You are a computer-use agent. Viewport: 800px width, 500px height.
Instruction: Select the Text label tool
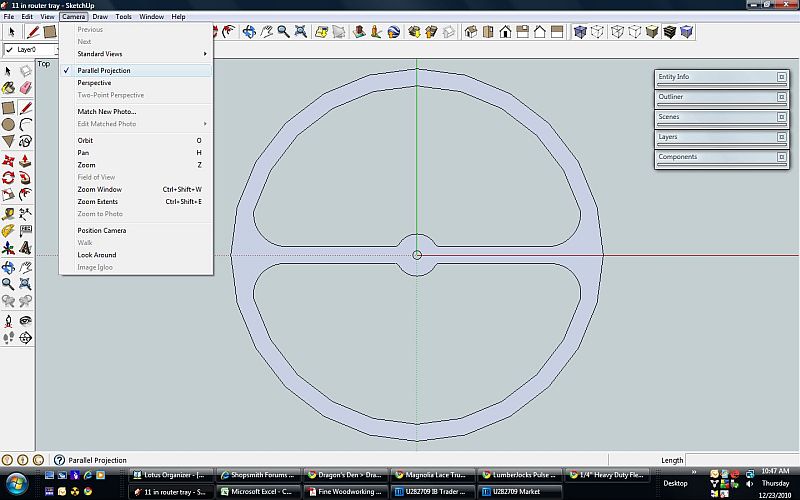click(26, 231)
